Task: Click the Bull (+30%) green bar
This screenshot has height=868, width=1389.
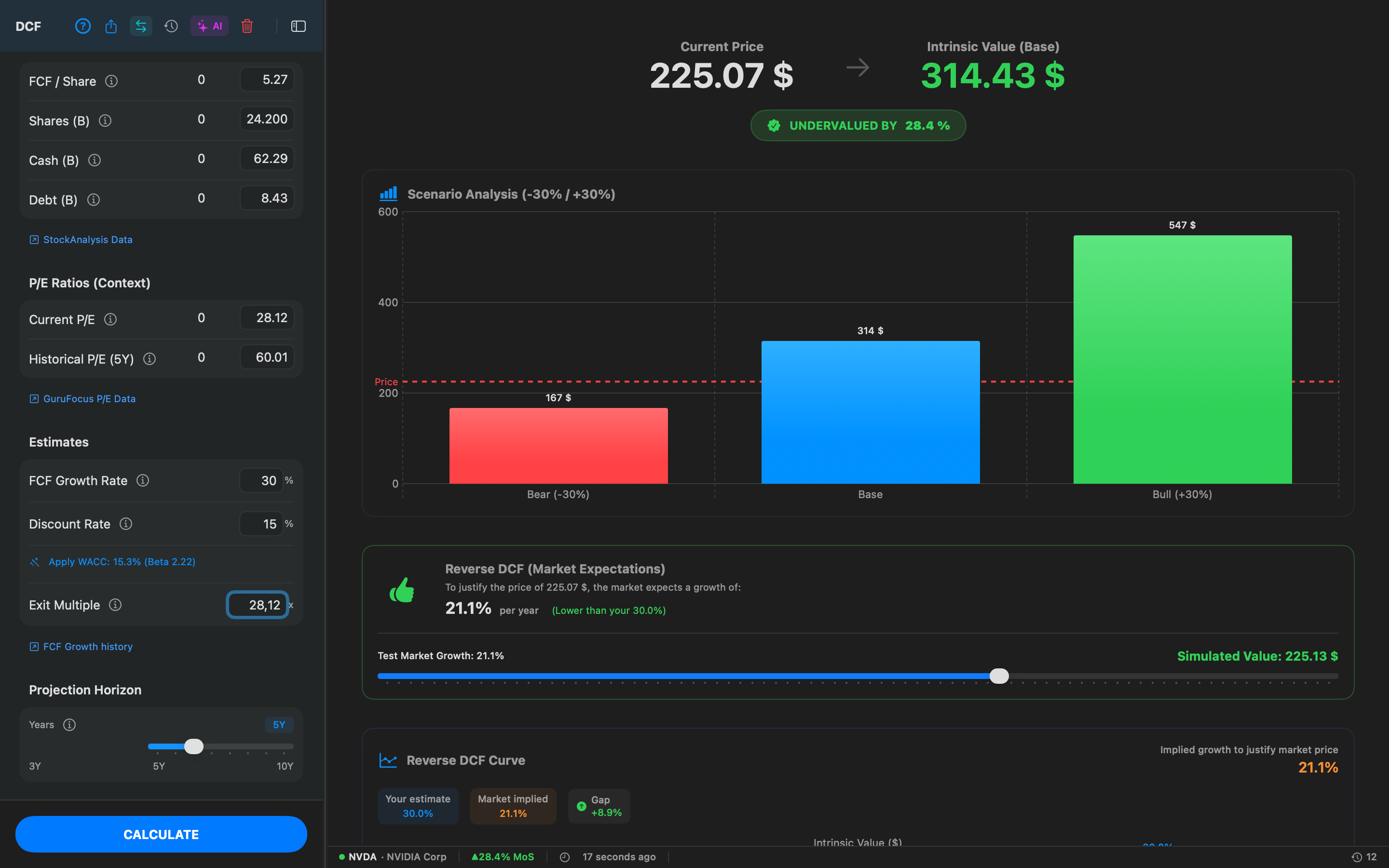Action: click(x=1183, y=359)
